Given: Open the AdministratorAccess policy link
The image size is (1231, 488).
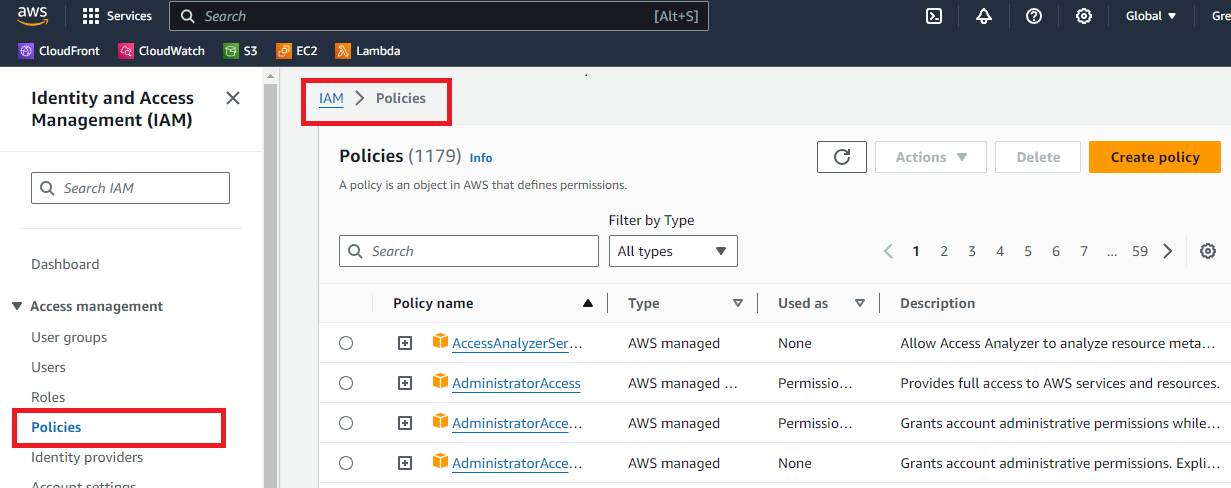Looking at the screenshot, I should (x=516, y=383).
